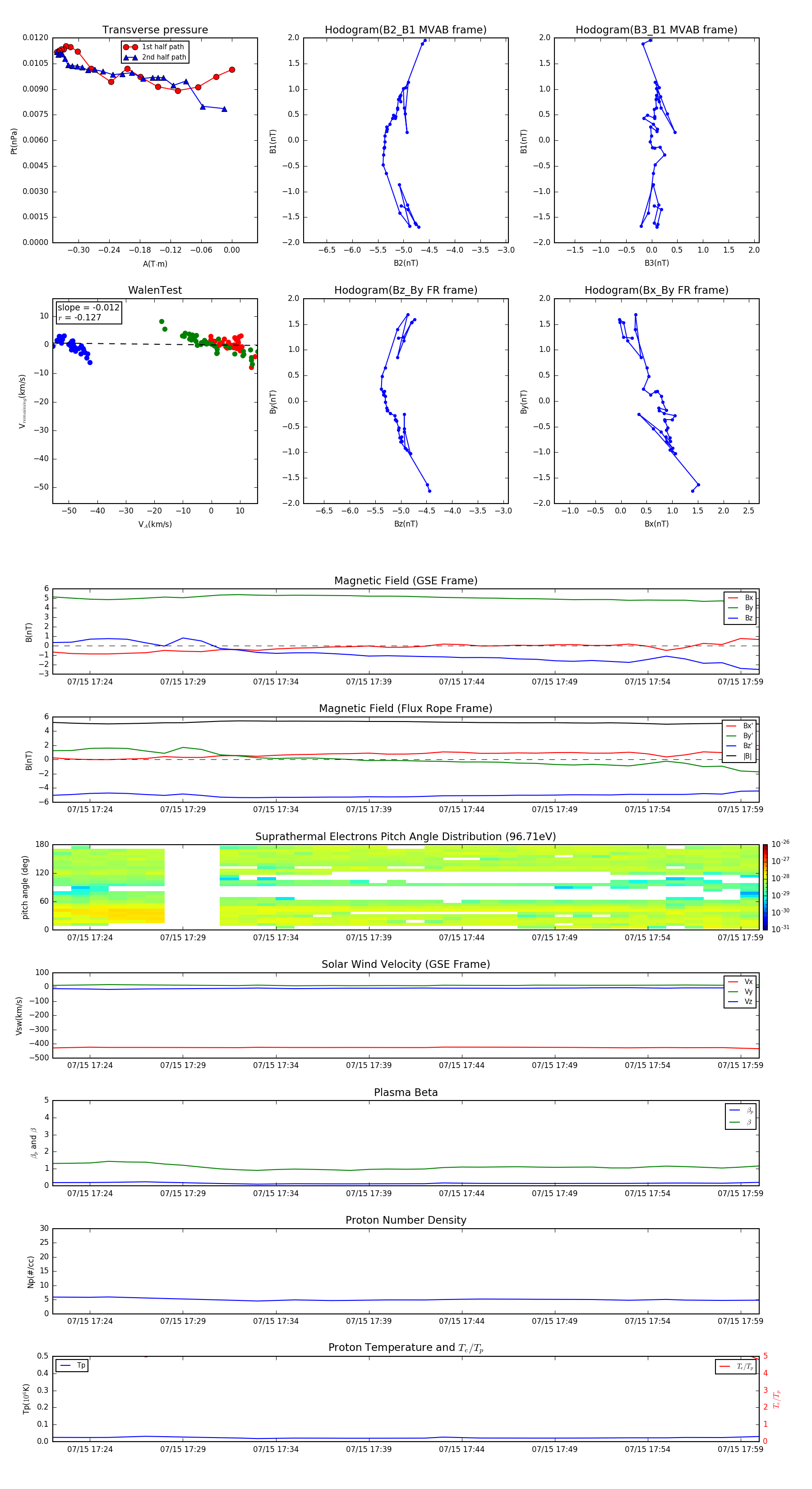Click the V_A(km/s) x-axis label
The width and height of the screenshot is (812, 1489).
(x=155, y=524)
